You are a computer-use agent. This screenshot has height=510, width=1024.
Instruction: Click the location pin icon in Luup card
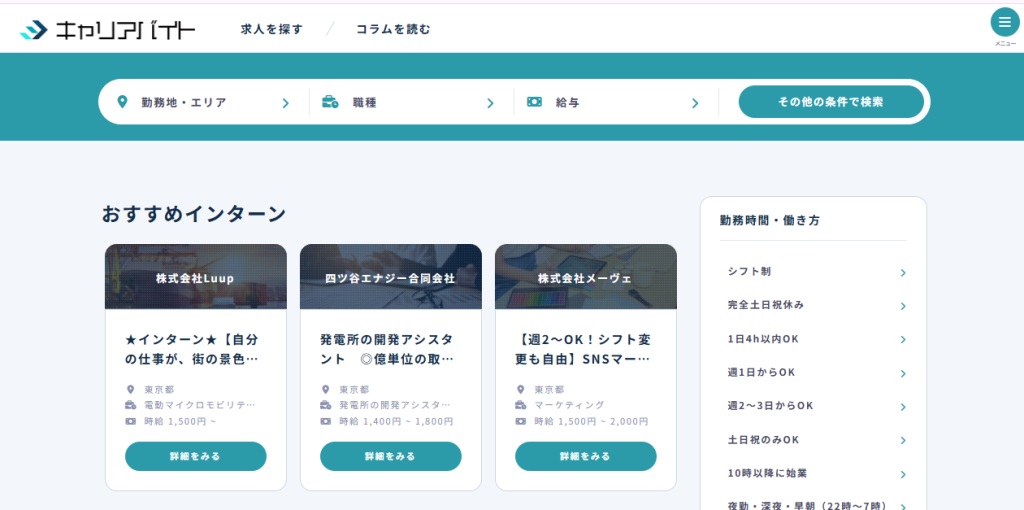pyautogui.click(x=130, y=389)
